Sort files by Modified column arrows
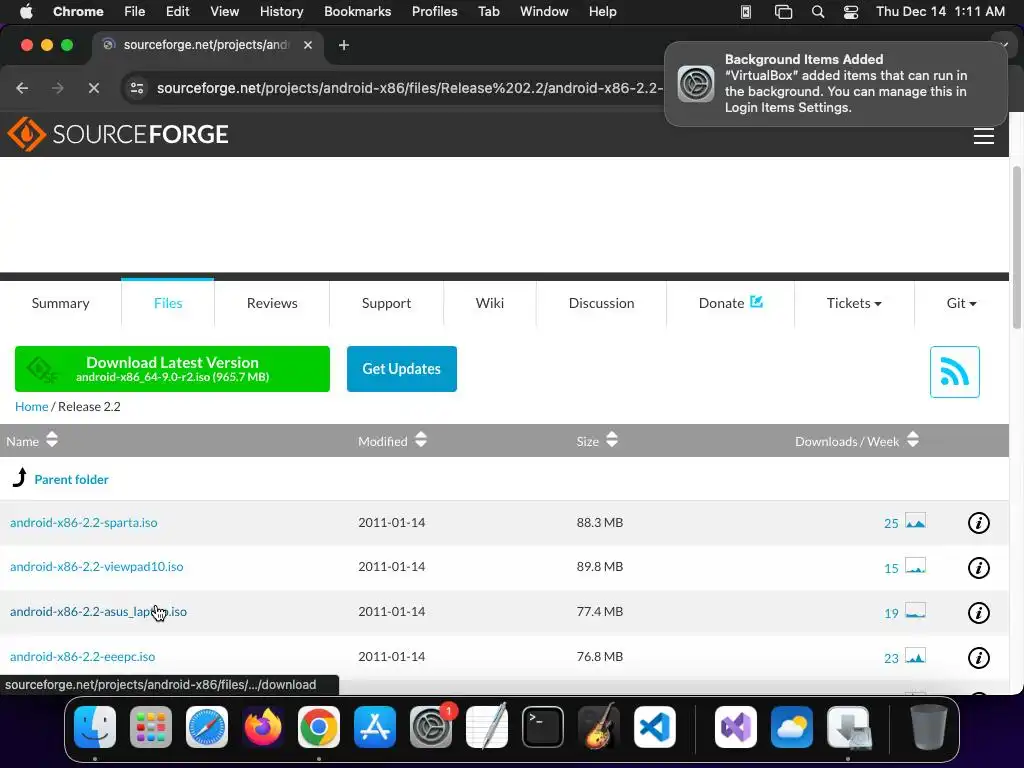Screen dimensions: 1024x768 coord(421,440)
